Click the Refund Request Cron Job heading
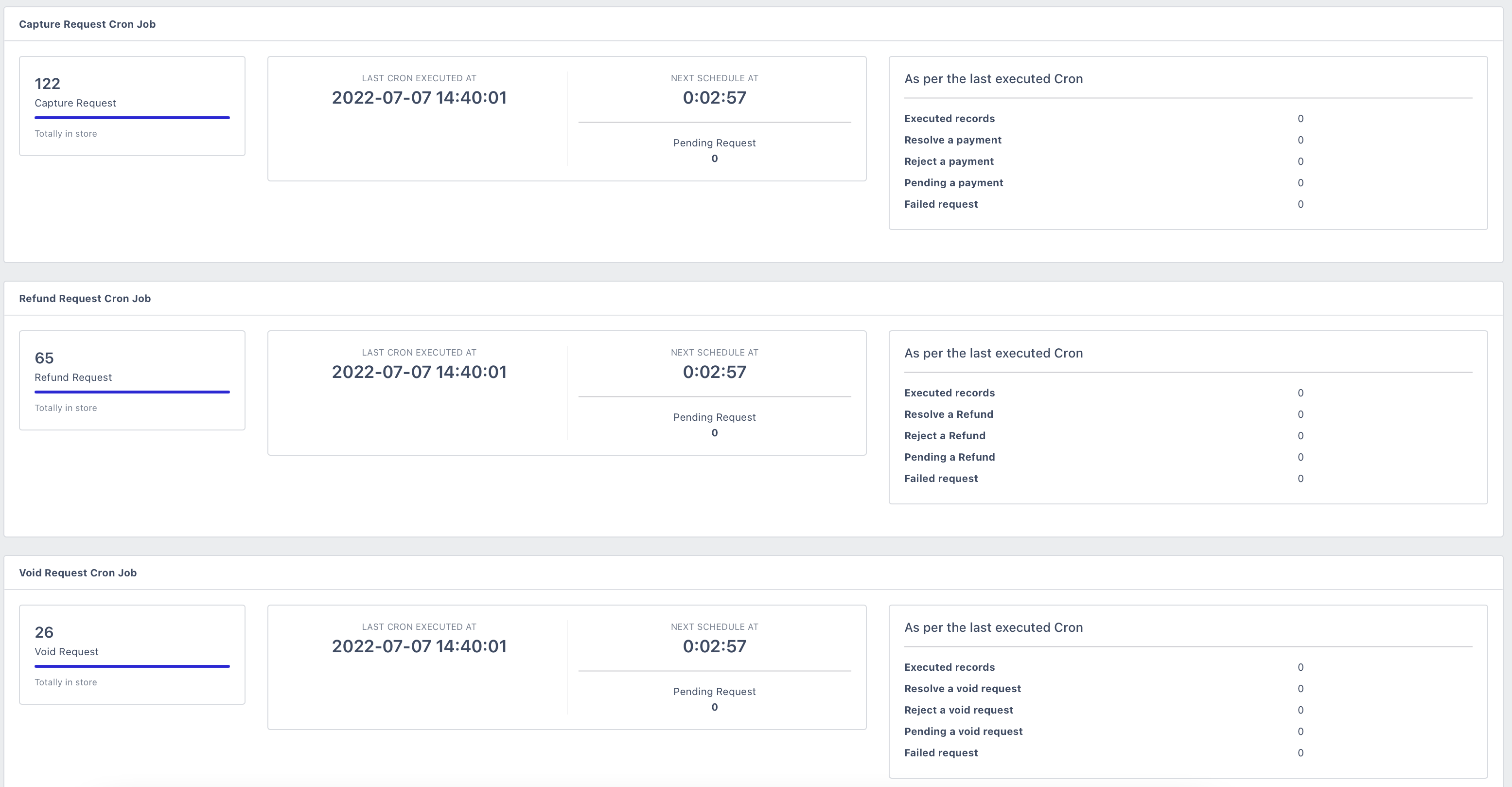 point(85,298)
